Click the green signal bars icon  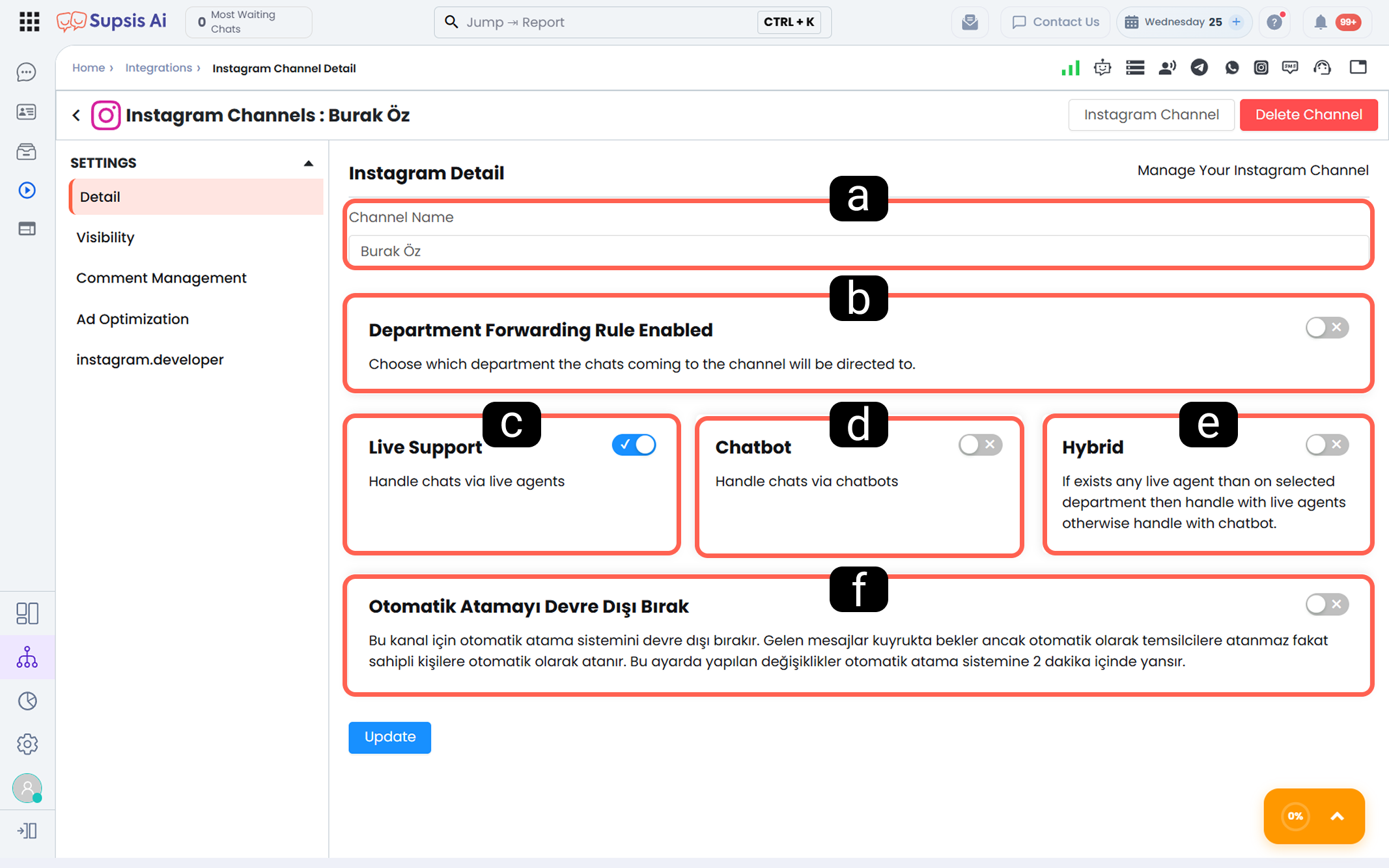pyautogui.click(x=1070, y=68)
